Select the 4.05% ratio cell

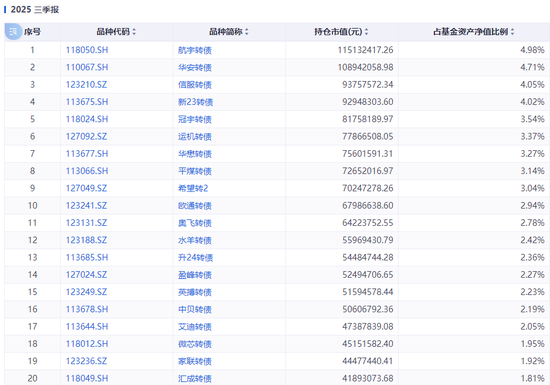pos(532,85)
